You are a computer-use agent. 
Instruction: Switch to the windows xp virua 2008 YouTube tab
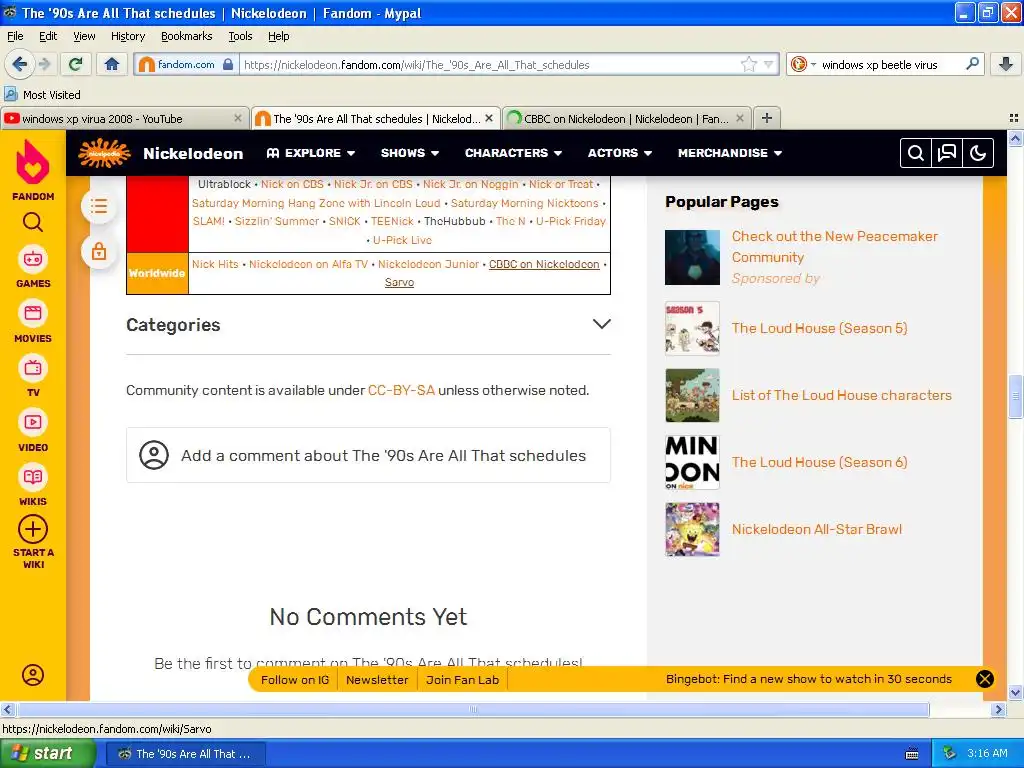124,118
